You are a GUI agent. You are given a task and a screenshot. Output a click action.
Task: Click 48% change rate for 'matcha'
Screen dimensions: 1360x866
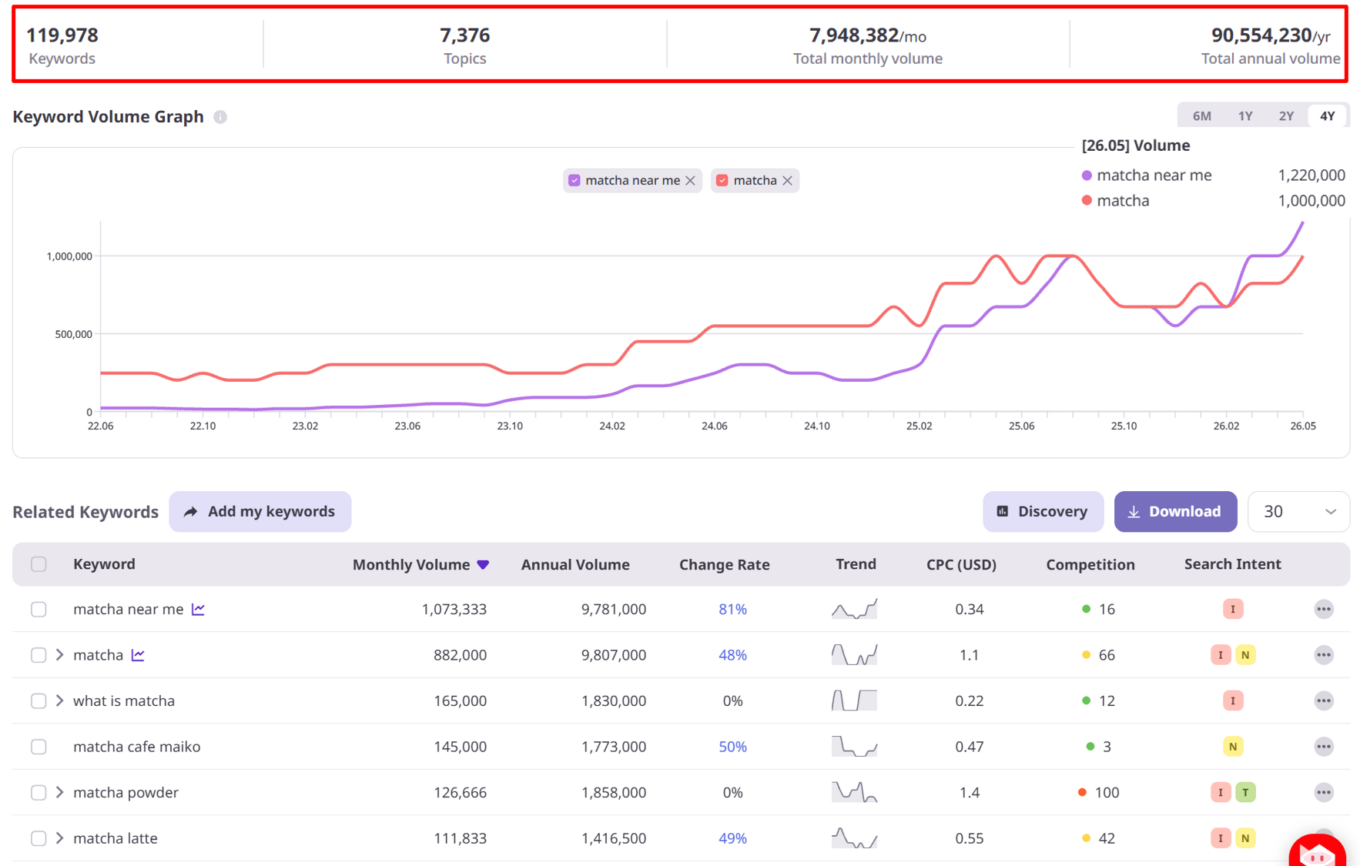point(733,655)
